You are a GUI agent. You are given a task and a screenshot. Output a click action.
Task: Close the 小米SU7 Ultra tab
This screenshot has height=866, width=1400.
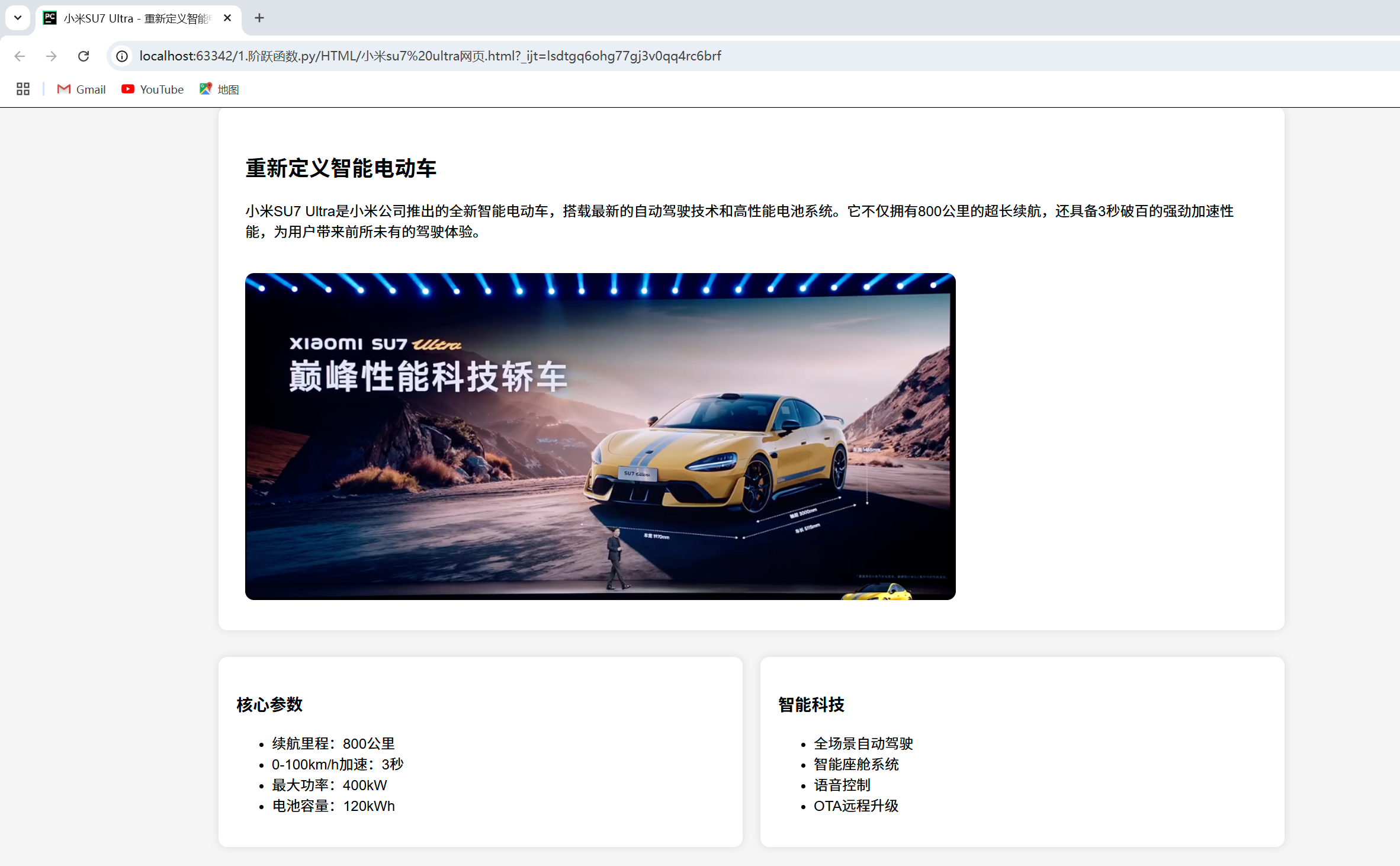(227, 18)
